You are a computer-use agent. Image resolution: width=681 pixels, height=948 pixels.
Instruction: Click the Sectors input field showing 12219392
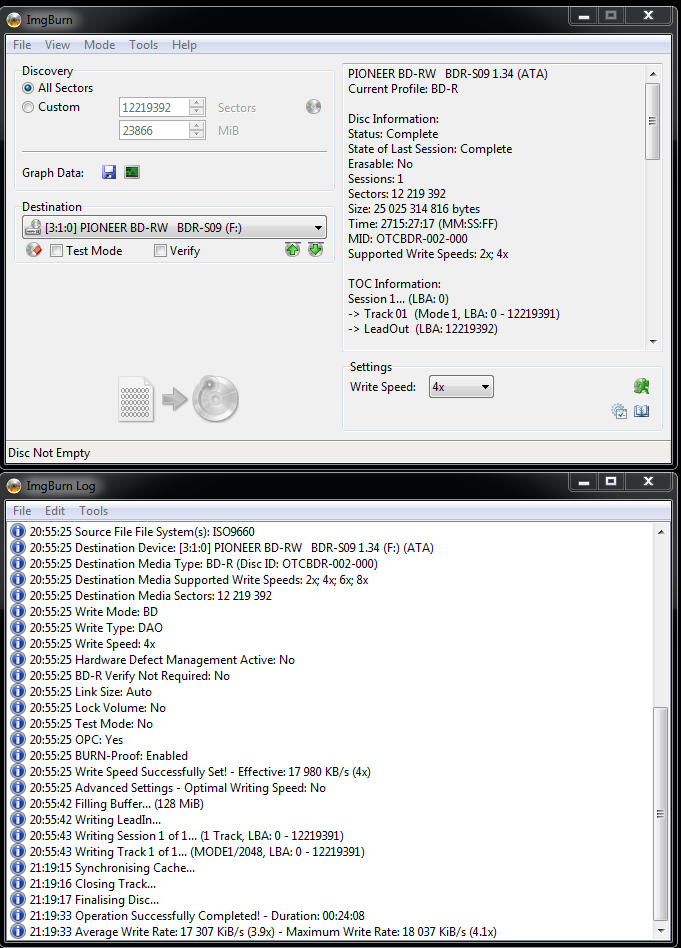click(x=155, y=108)
